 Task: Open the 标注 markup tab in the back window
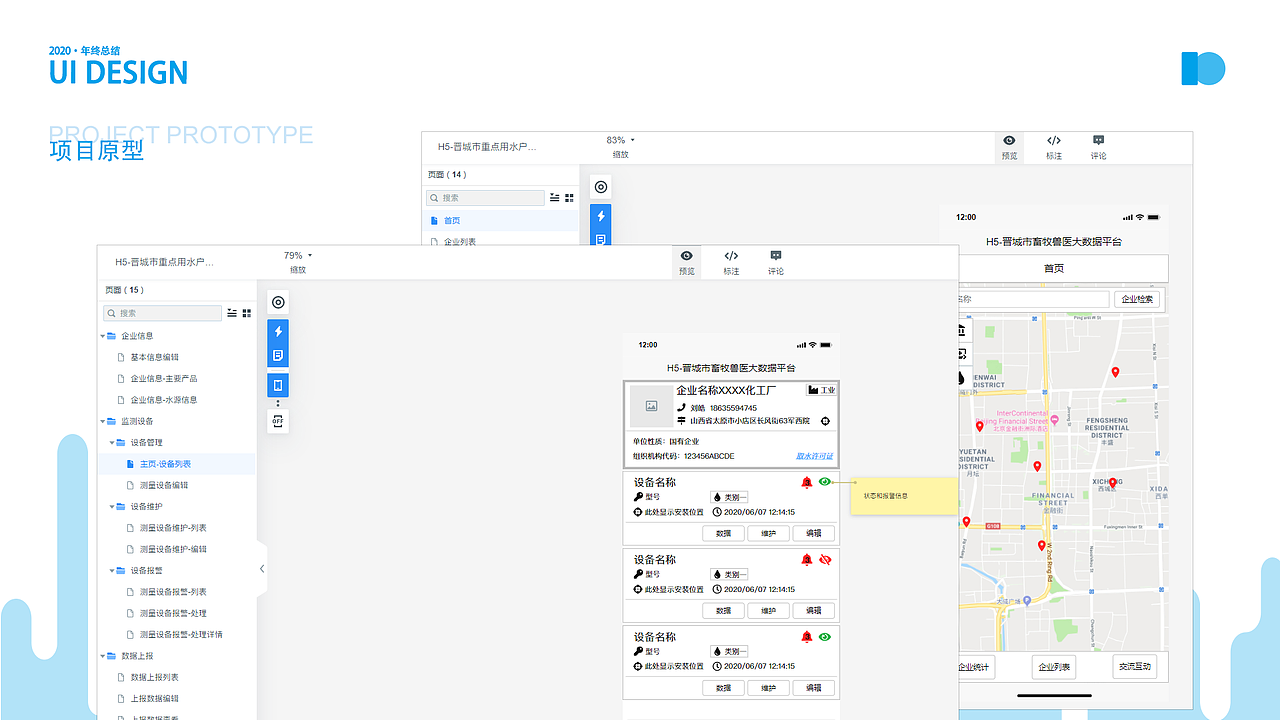(x=1054, y=147)
